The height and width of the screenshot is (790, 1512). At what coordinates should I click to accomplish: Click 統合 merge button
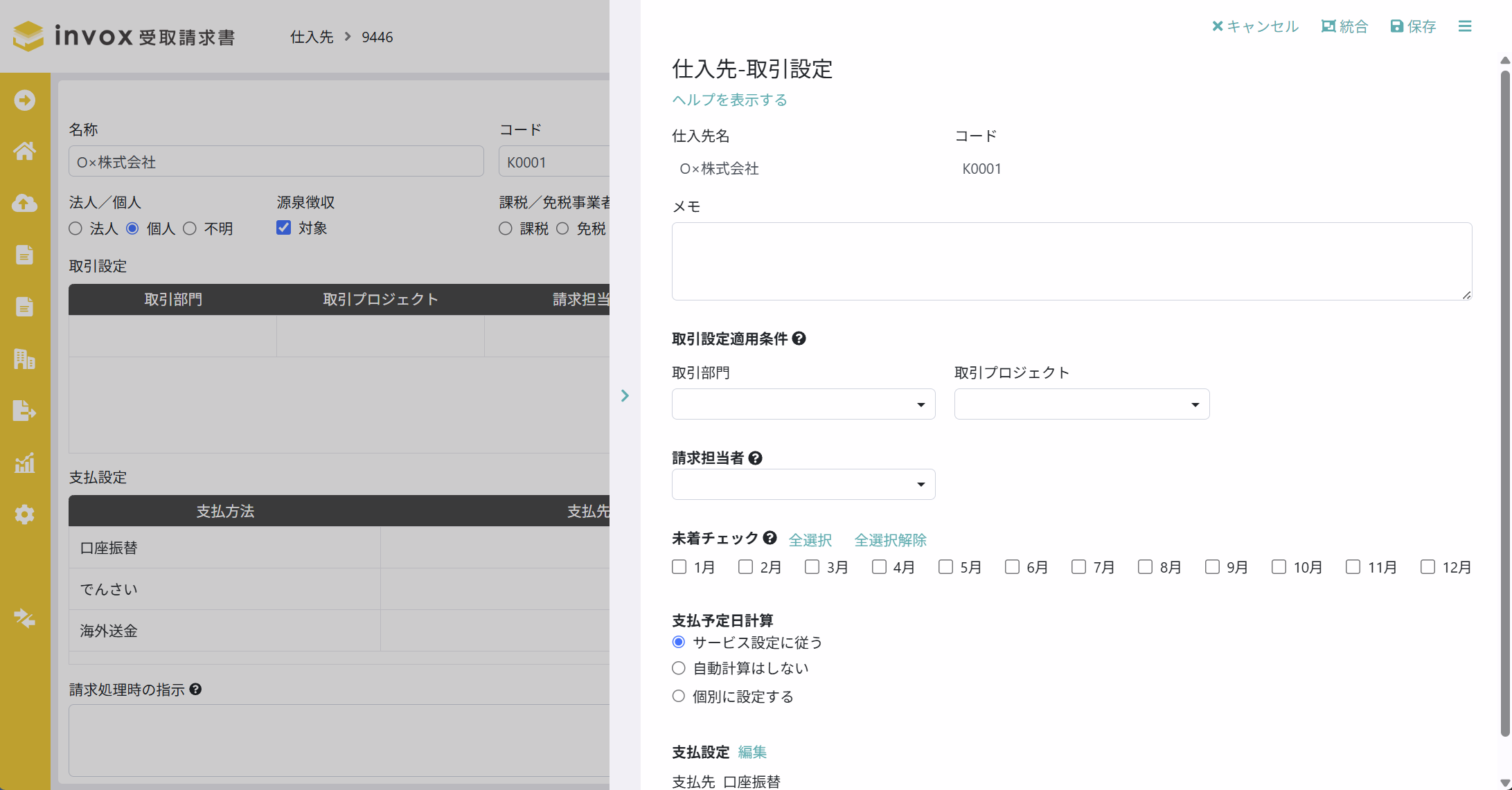click(x=1344, y=26)
